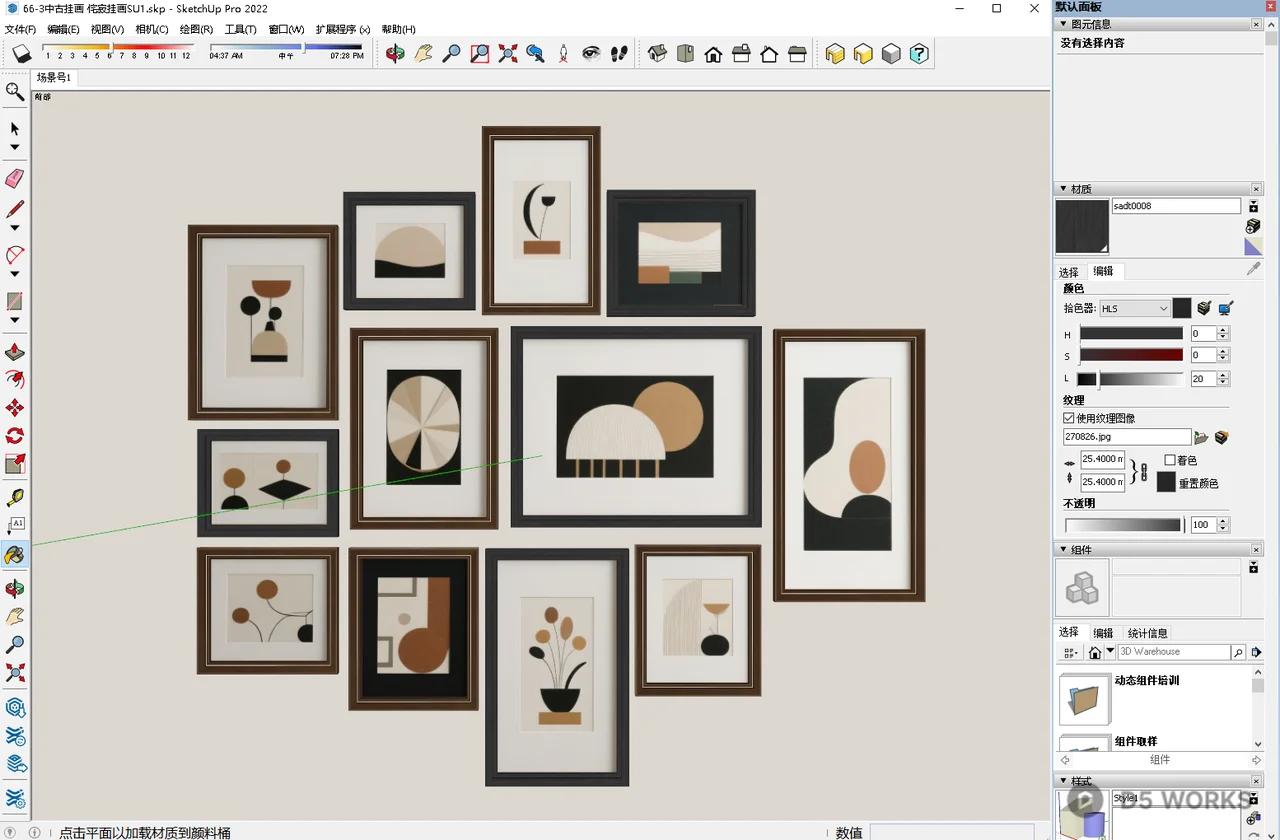This screenshot has width=1280, height=840.
Task: Activate Zoom Window tool in top toolbar
Action: pyautogui.click(x=480, y=53)
